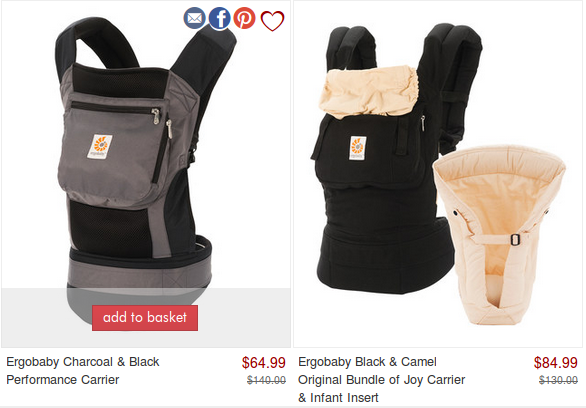Image resolution: width=586 pixels, height=408 pixels.
Task: Share the product on Facebook
Action: 219,18
